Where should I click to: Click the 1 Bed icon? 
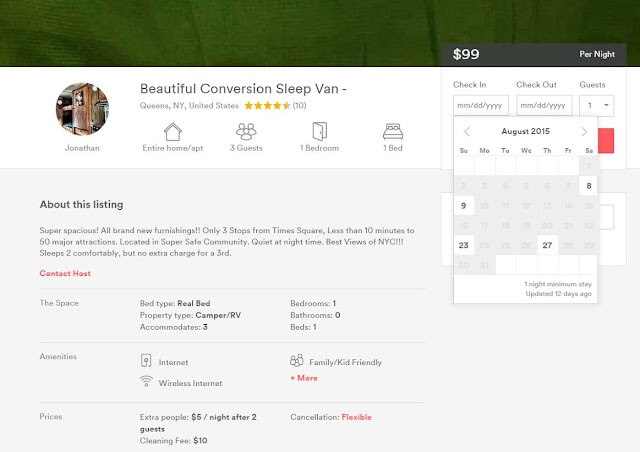(392, 132)
